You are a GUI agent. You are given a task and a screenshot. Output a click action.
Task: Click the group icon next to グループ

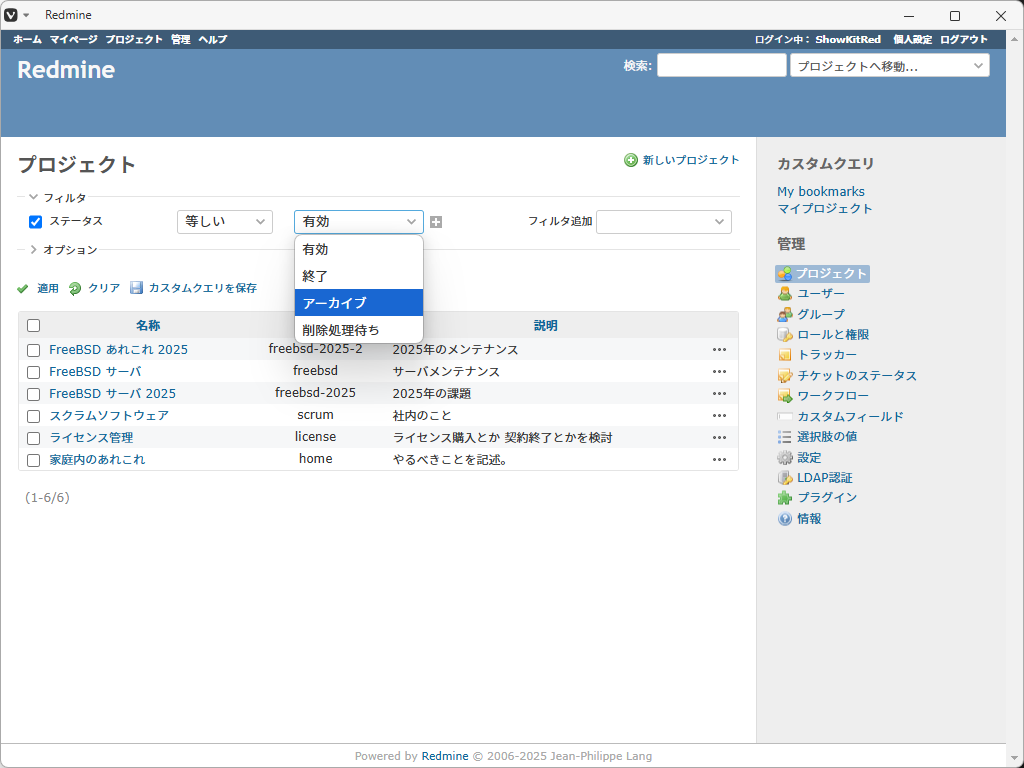click(x=785, y=314)
